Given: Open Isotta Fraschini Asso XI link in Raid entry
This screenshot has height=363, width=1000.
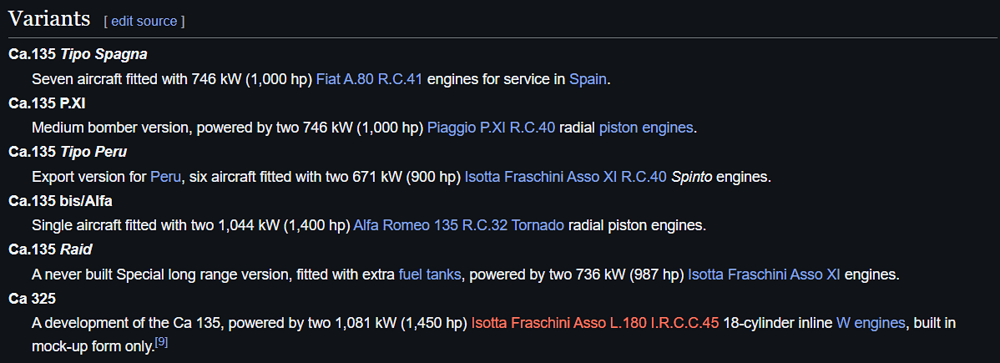Looking at the screenshot, I should (764, 274).
